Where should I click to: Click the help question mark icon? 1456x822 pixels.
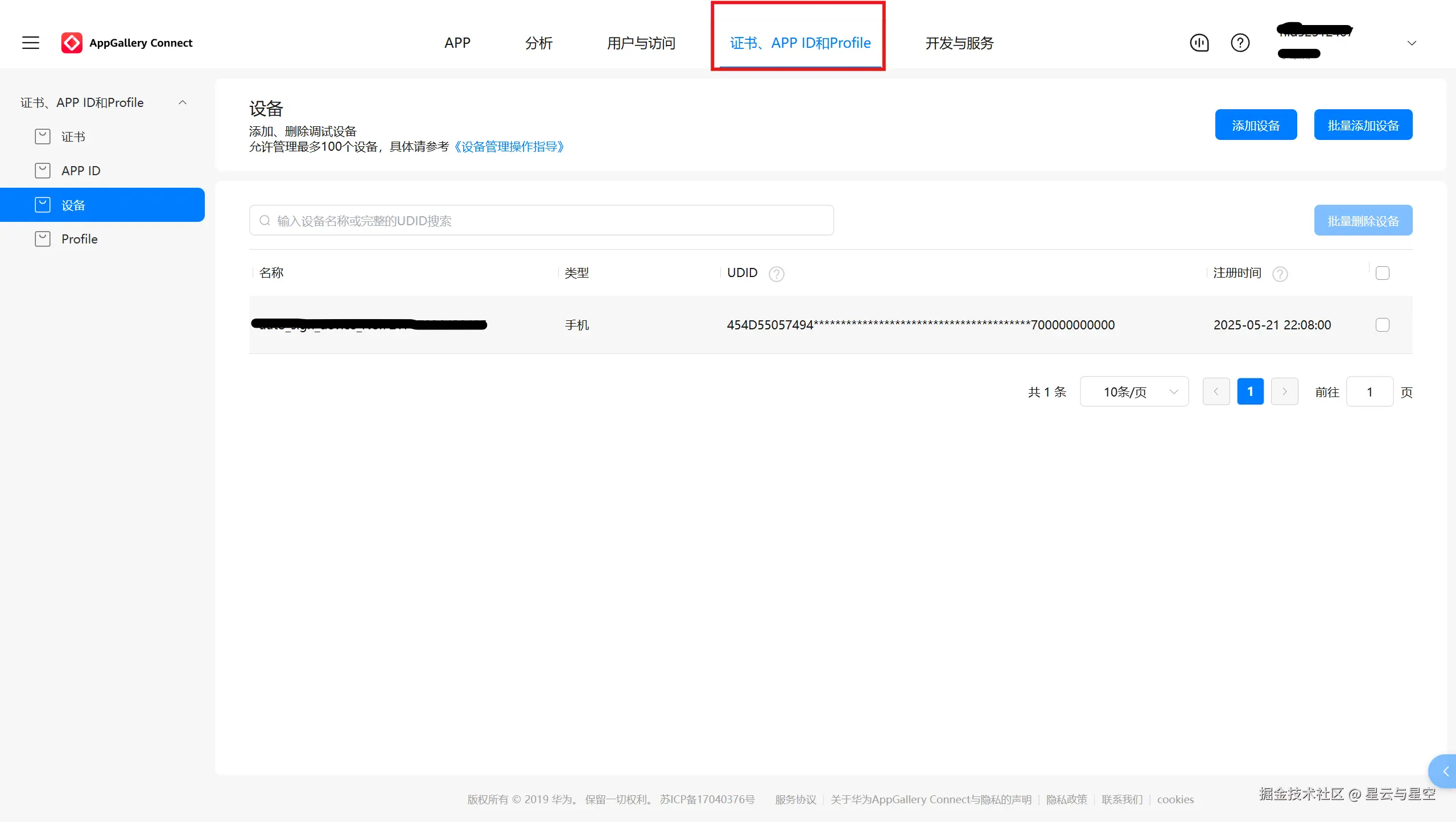pyautogui.click(x=1240, y=43)
